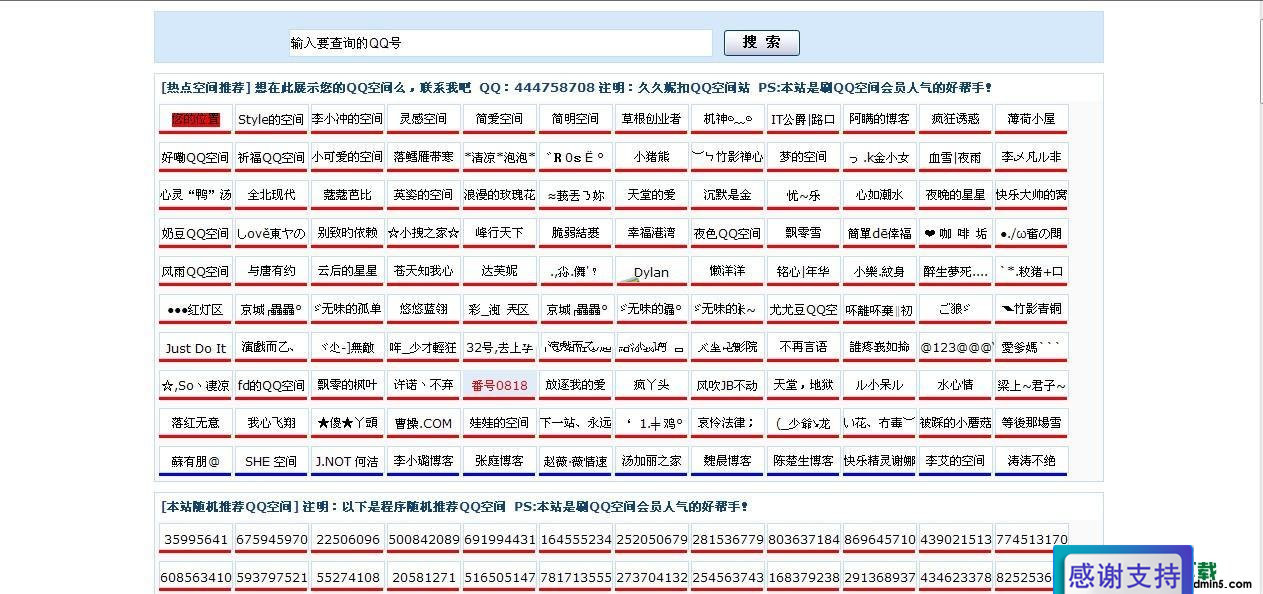Open the 水心情 link
This screenshot has width=1263, height=594.
click(955, 385)
